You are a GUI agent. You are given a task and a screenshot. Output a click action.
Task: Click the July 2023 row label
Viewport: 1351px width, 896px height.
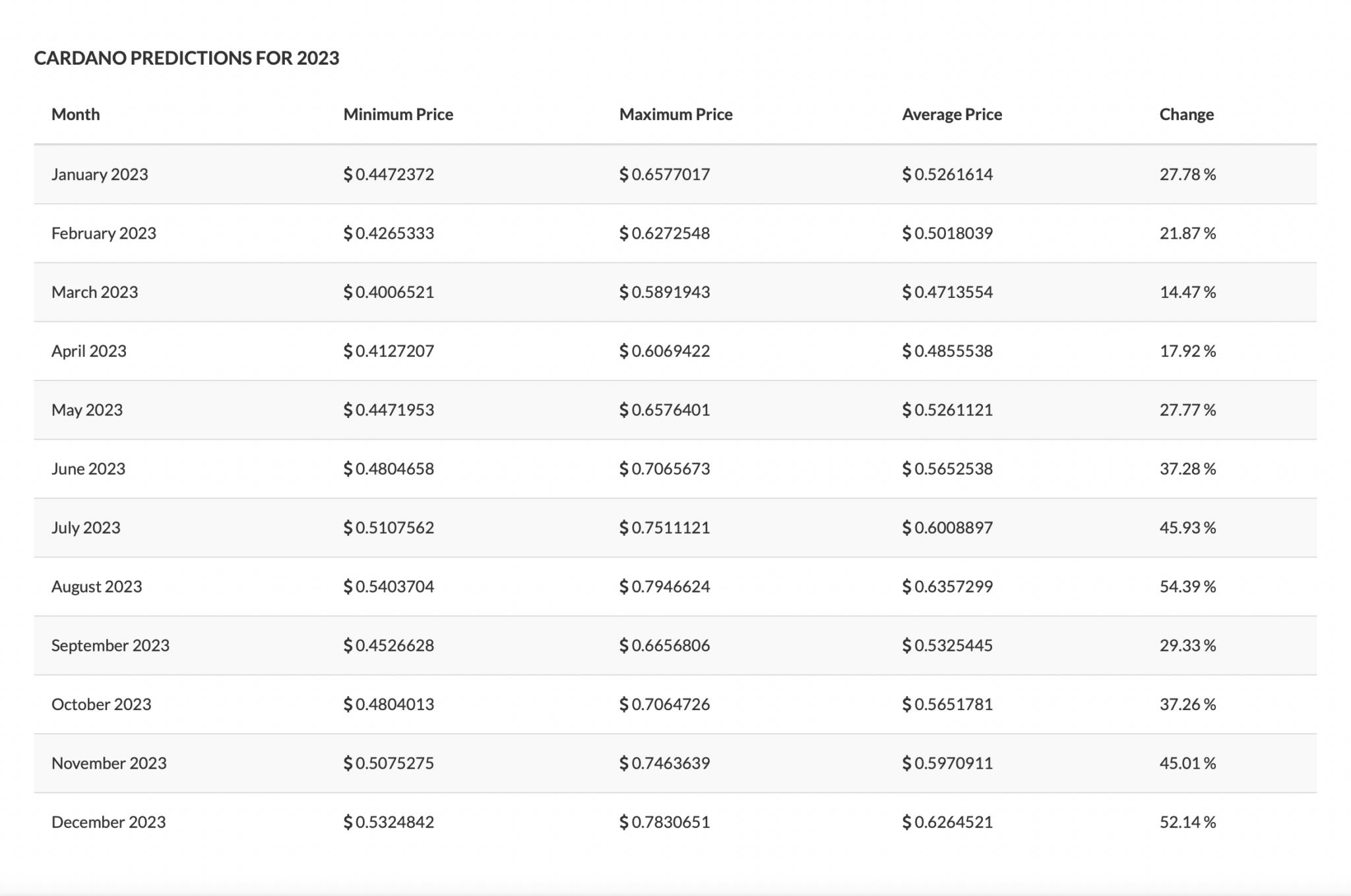pos(86,527)
